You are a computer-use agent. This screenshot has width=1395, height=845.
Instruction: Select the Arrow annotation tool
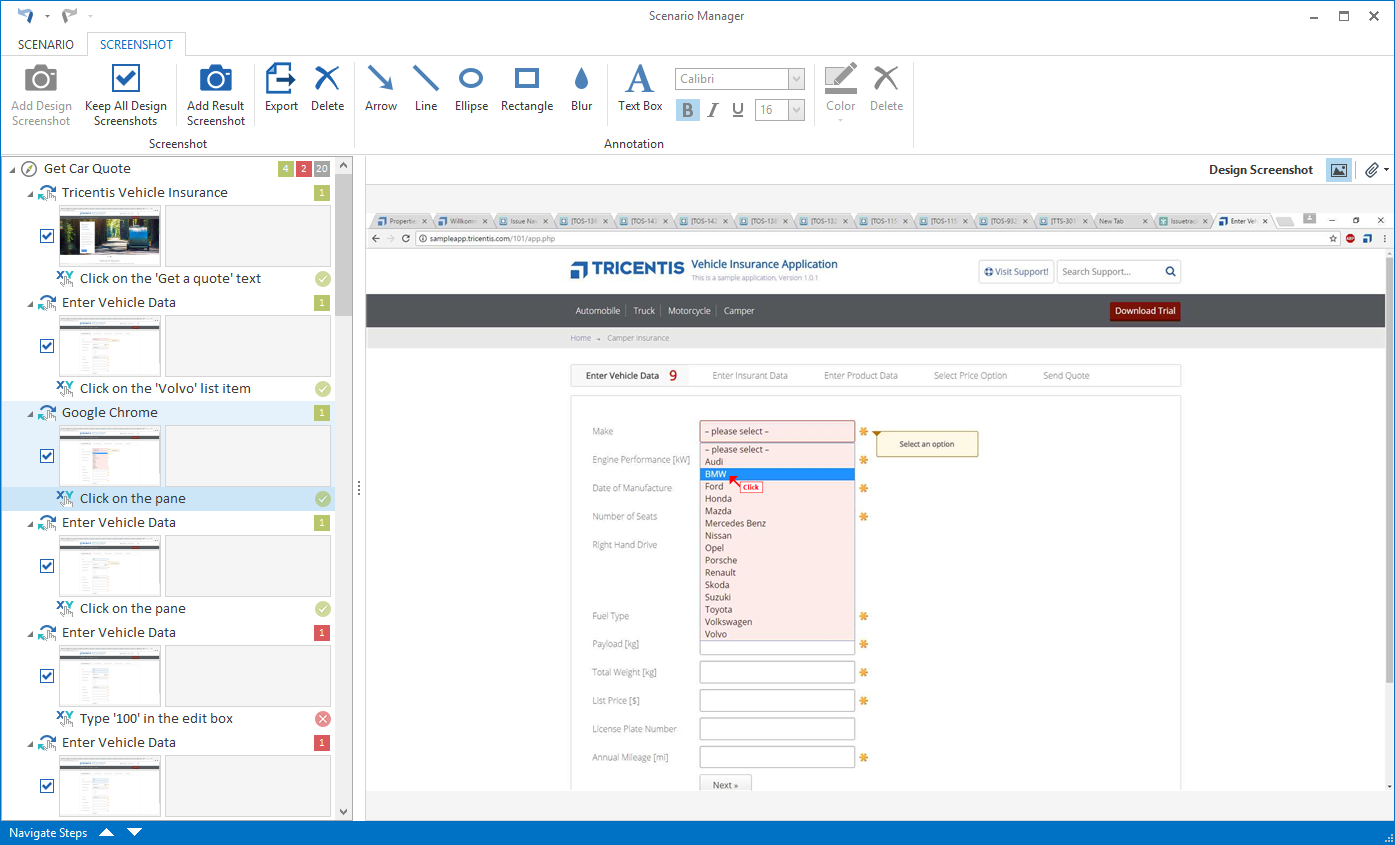(380, 88)
